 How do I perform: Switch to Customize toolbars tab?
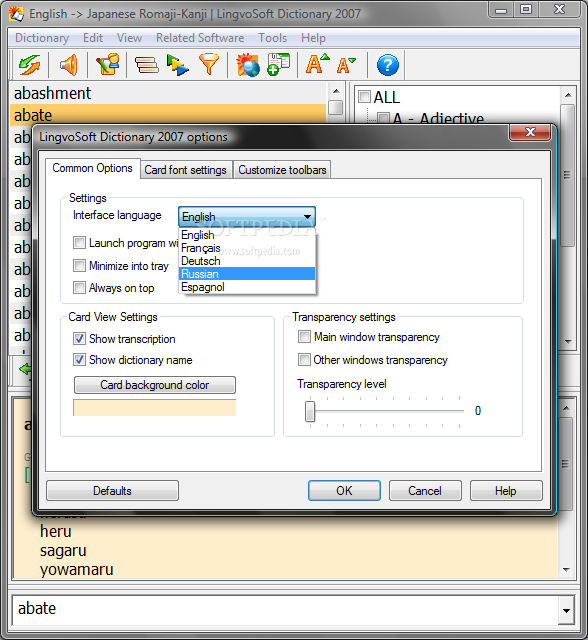282,170
